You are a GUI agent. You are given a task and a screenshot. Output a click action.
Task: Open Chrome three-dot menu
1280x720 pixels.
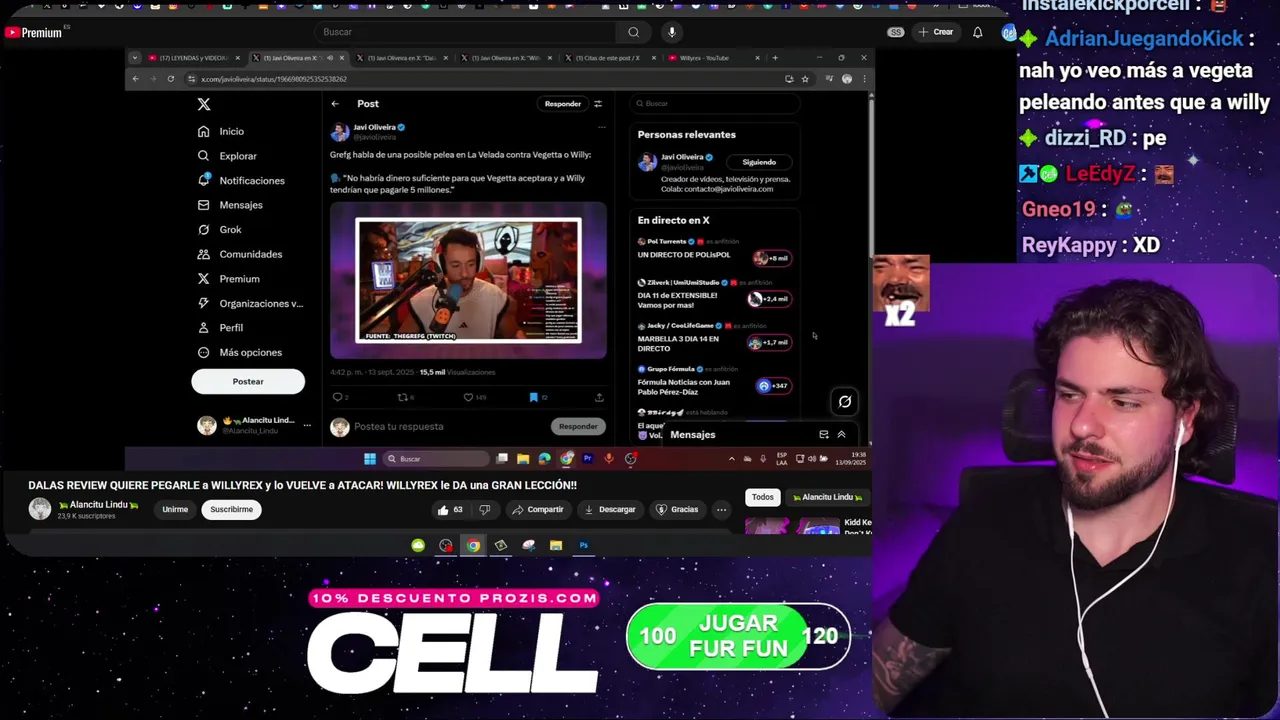pos(864,79)
